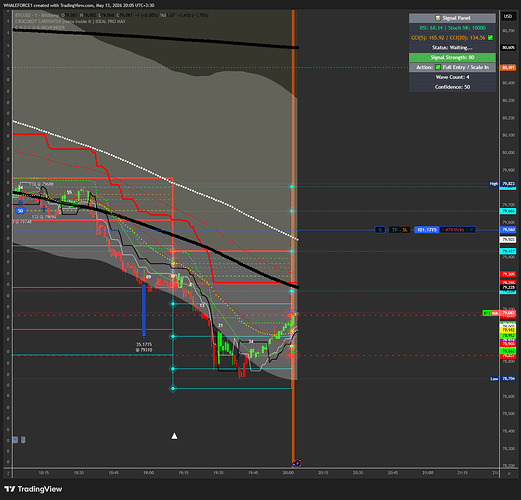
Task: Click the purple event icon on time axis
Action: pos(297,463)
